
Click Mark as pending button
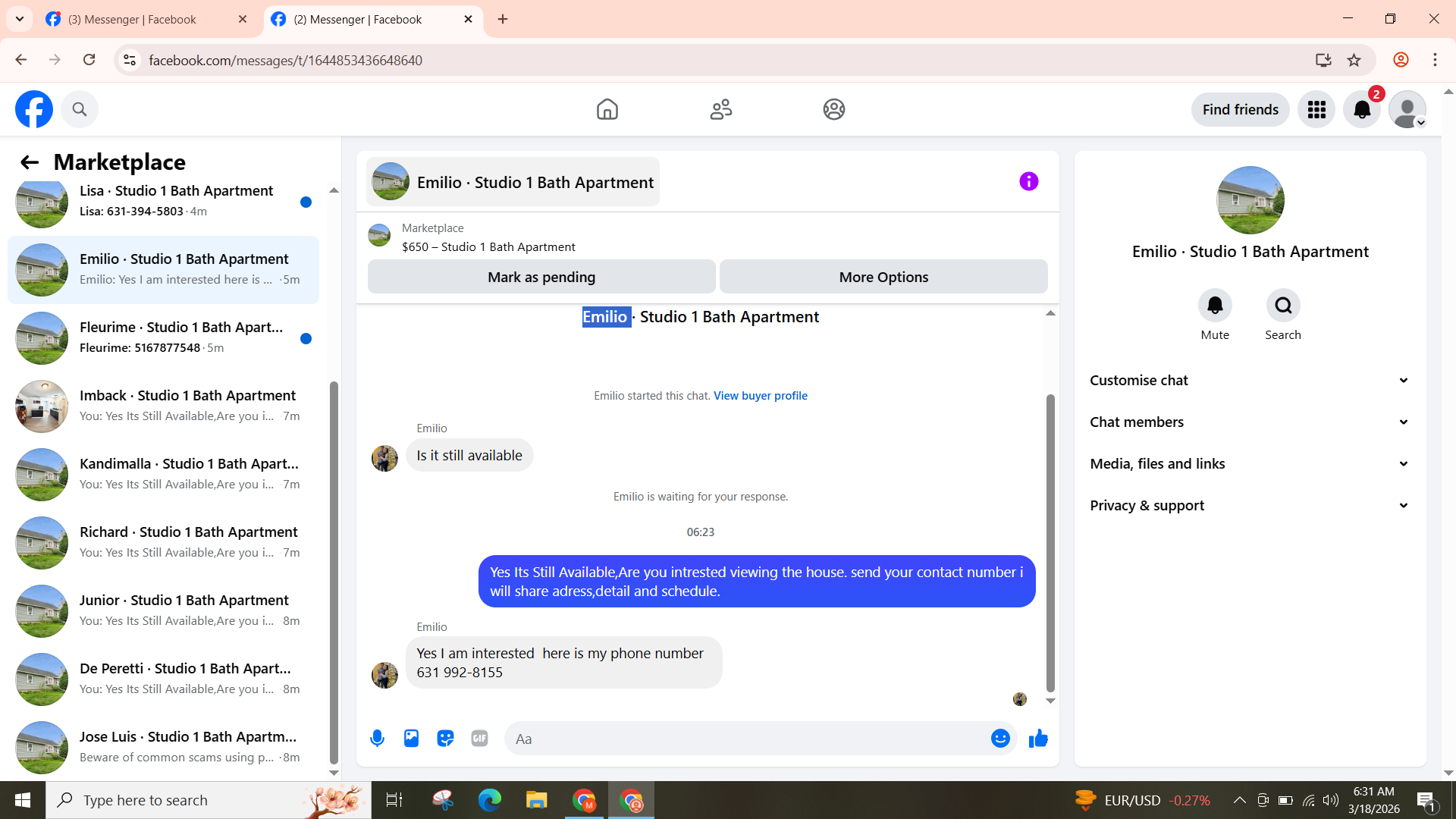pyautogui.click(x=541, y=278)
